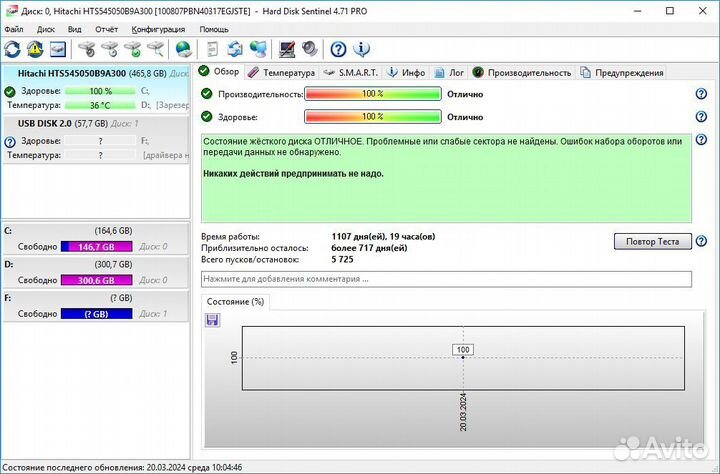Click green check icon of Hitachi Здоровье
The width and height of the screenshot is (720, 474).
pos(10,91)
